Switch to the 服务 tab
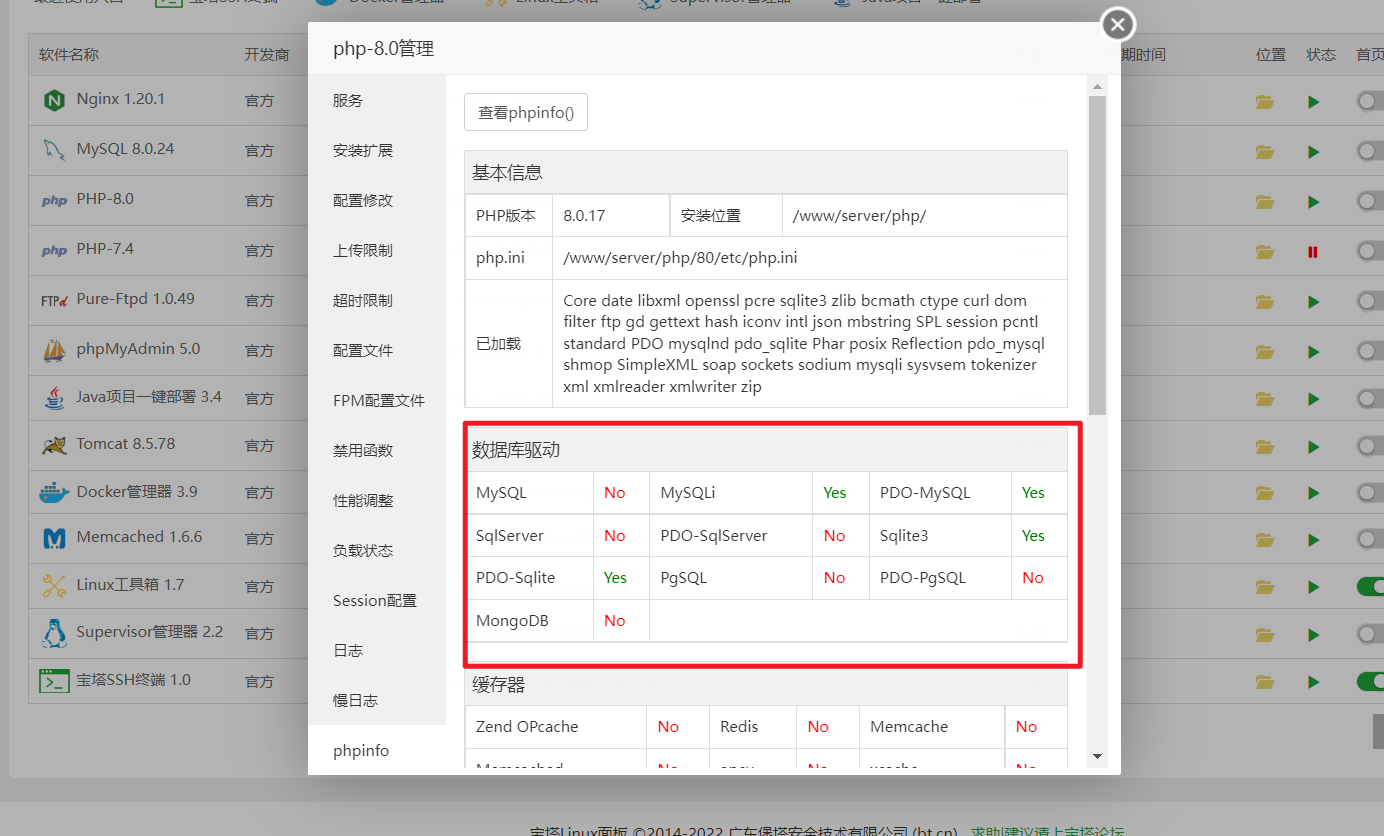Viewport: 1384px width, 836px height. tap(377, 100)
